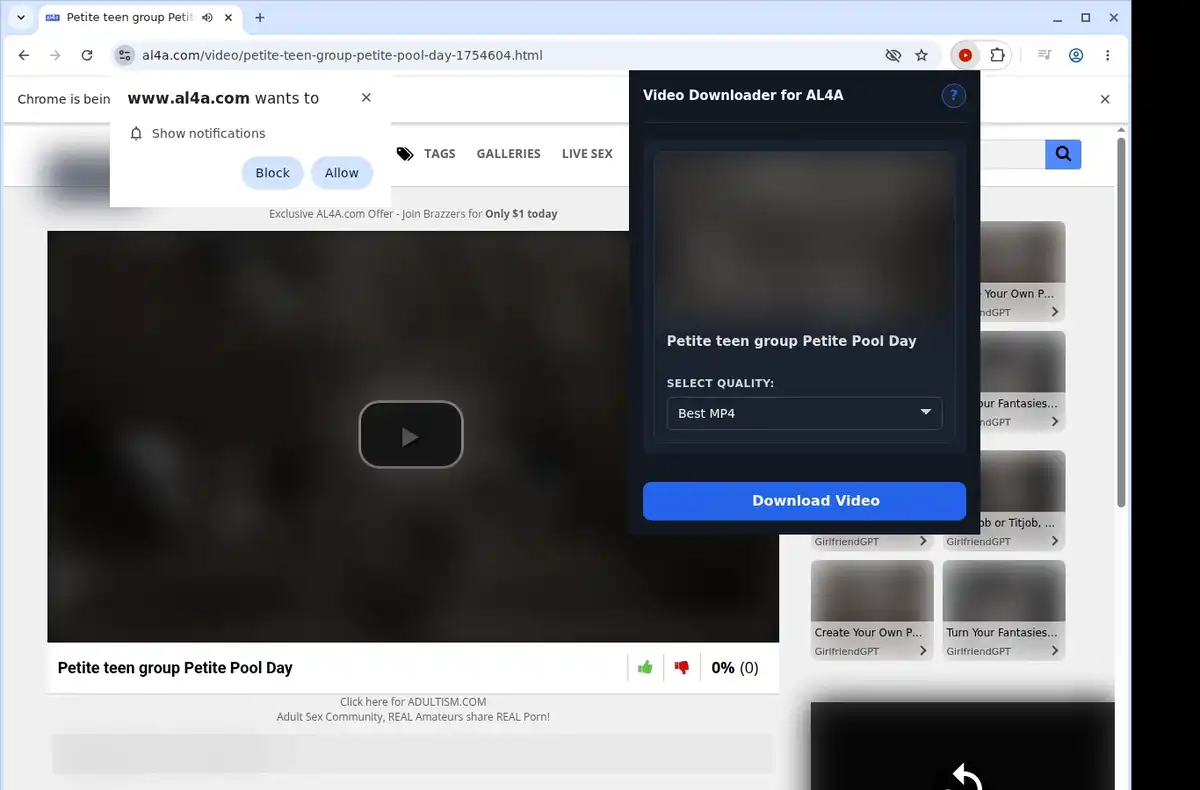Viewport: 1200px width, 790px height.
Task: Give the video a green thumbs up
Action: click(645, 667)
